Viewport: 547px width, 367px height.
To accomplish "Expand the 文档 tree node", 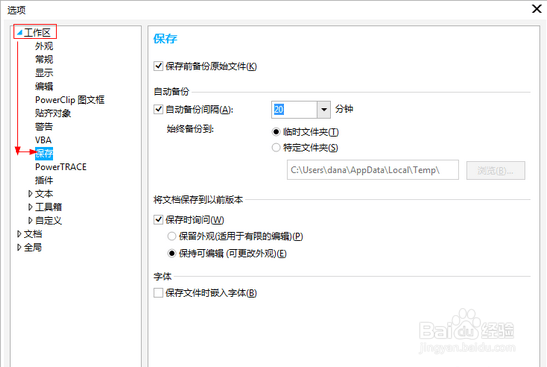I will pos(19,234).
